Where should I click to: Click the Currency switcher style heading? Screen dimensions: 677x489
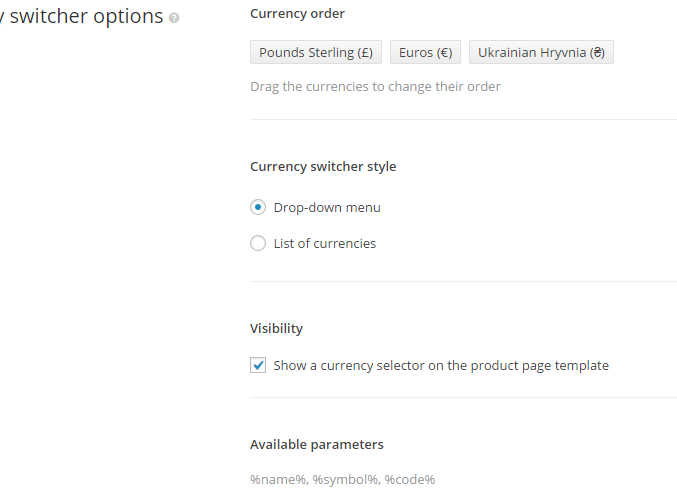323,167
